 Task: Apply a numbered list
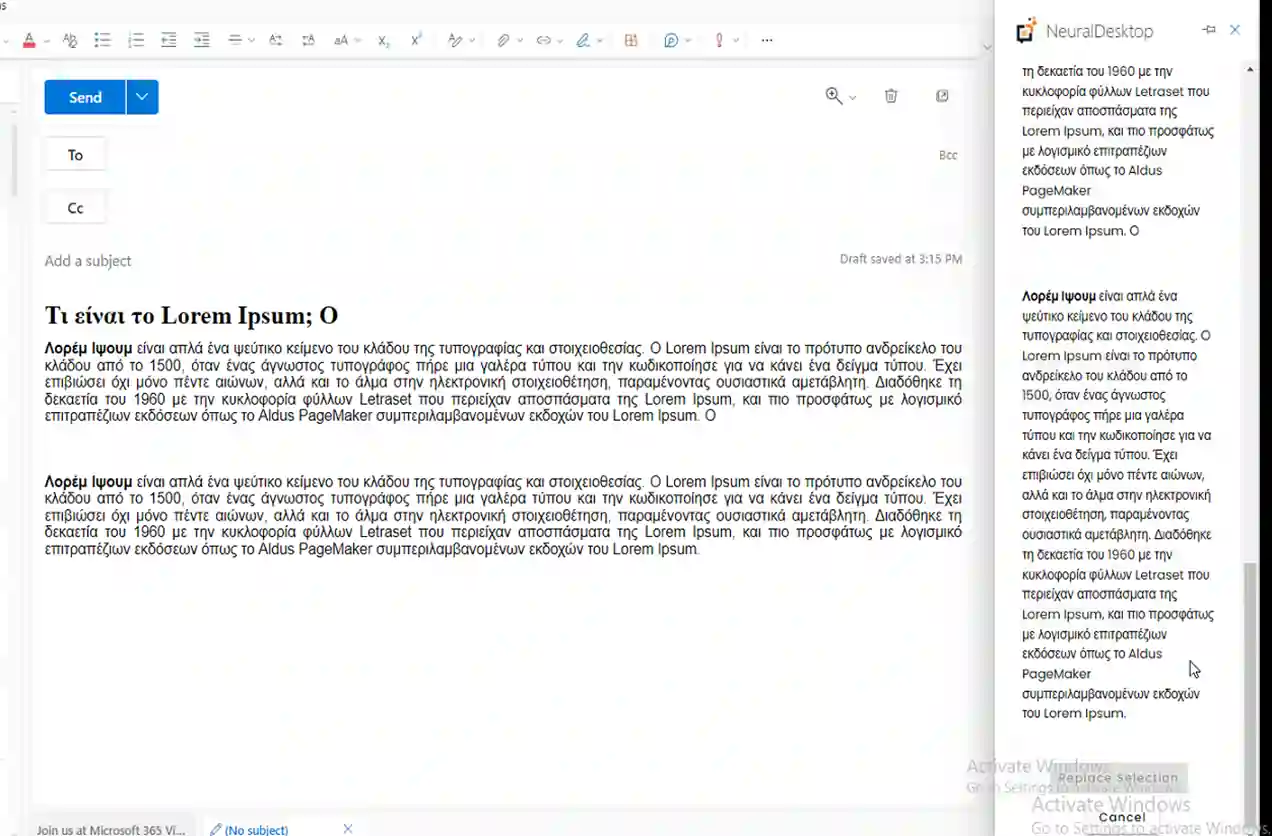(x=136, y=41)
